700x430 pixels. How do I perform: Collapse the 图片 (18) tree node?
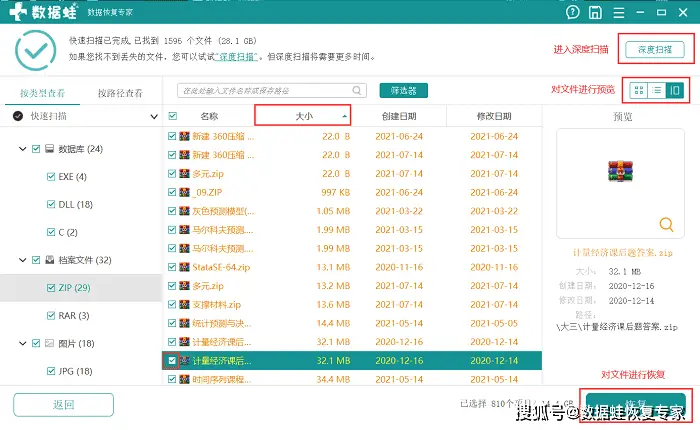(22, 343)
